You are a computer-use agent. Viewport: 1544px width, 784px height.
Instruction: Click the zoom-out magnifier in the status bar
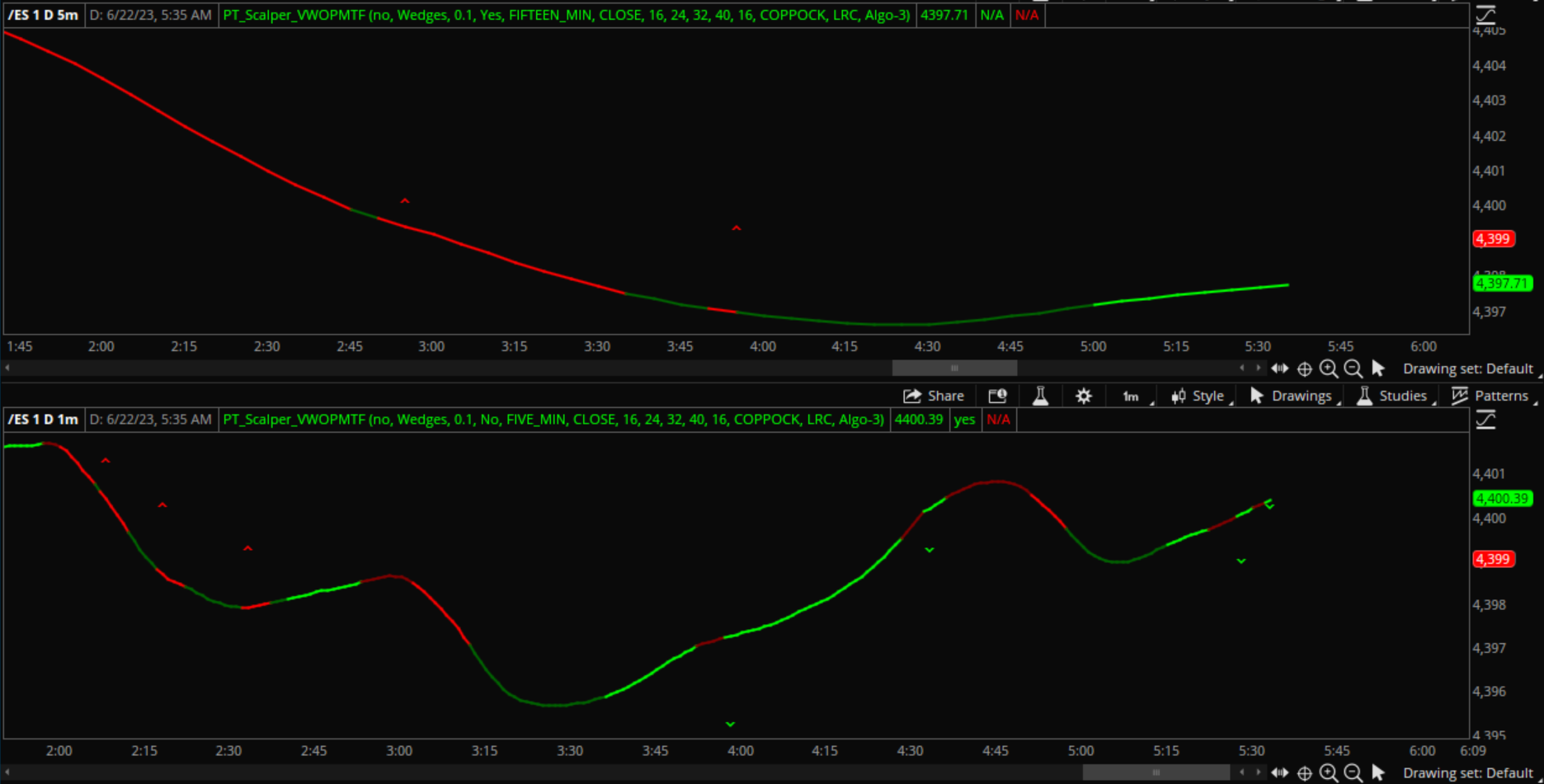pos(1353,369)
